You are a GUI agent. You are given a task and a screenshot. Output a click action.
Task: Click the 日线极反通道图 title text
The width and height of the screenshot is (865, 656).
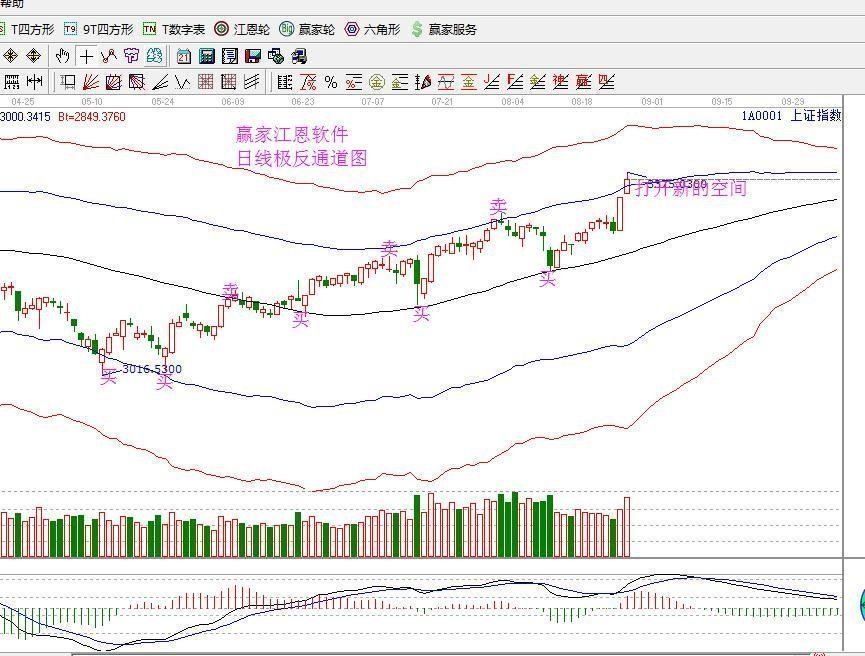tap(302, 158)
